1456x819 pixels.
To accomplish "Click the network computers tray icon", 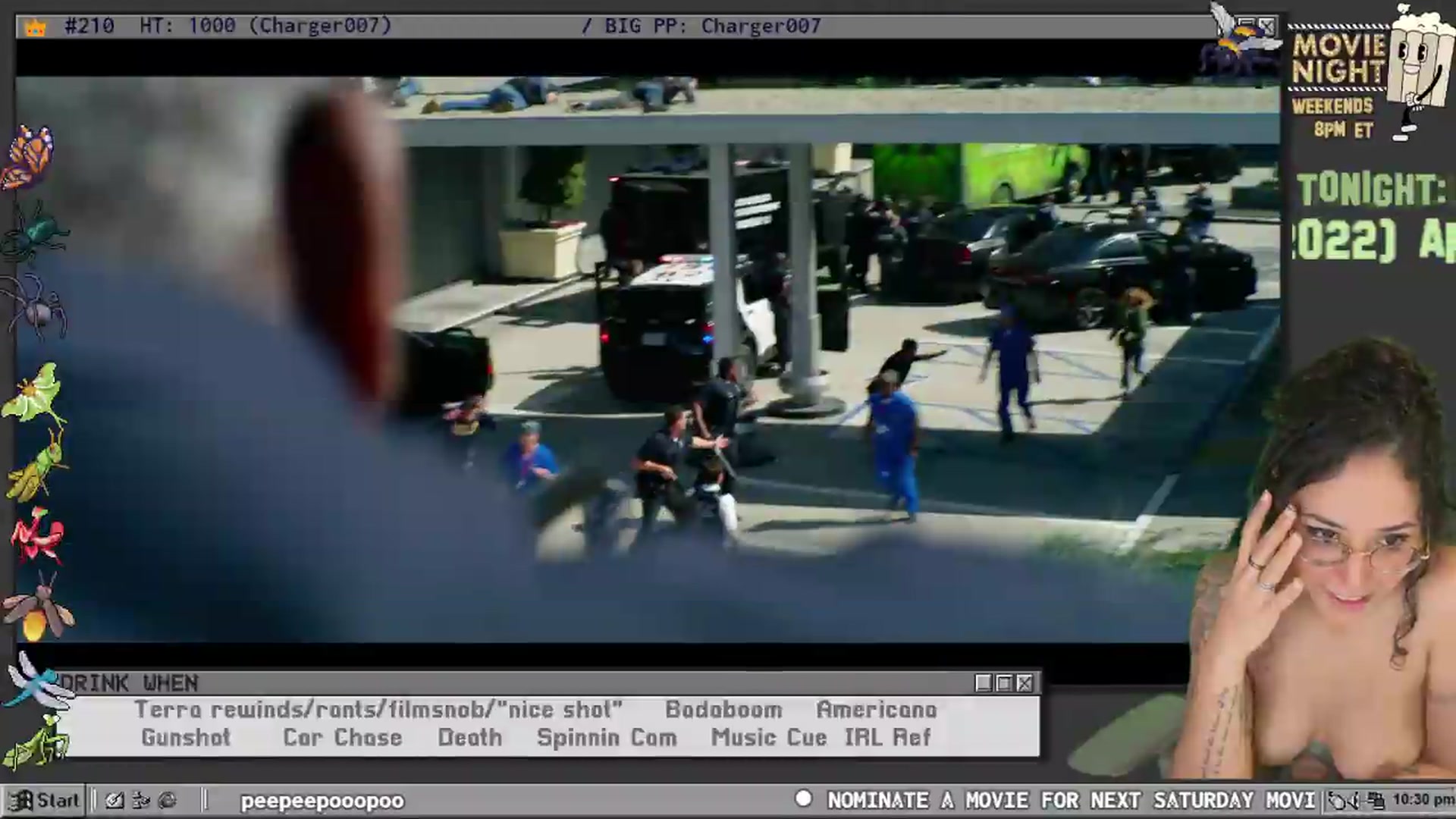I will click(x=1375, y=801).
